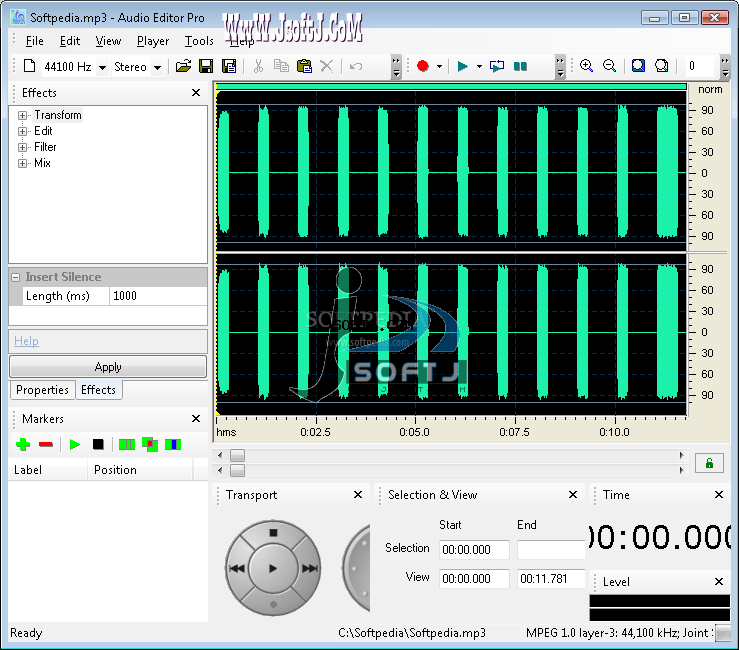
Task: Close the Selection & View panel
Action: tap(573, 494)
